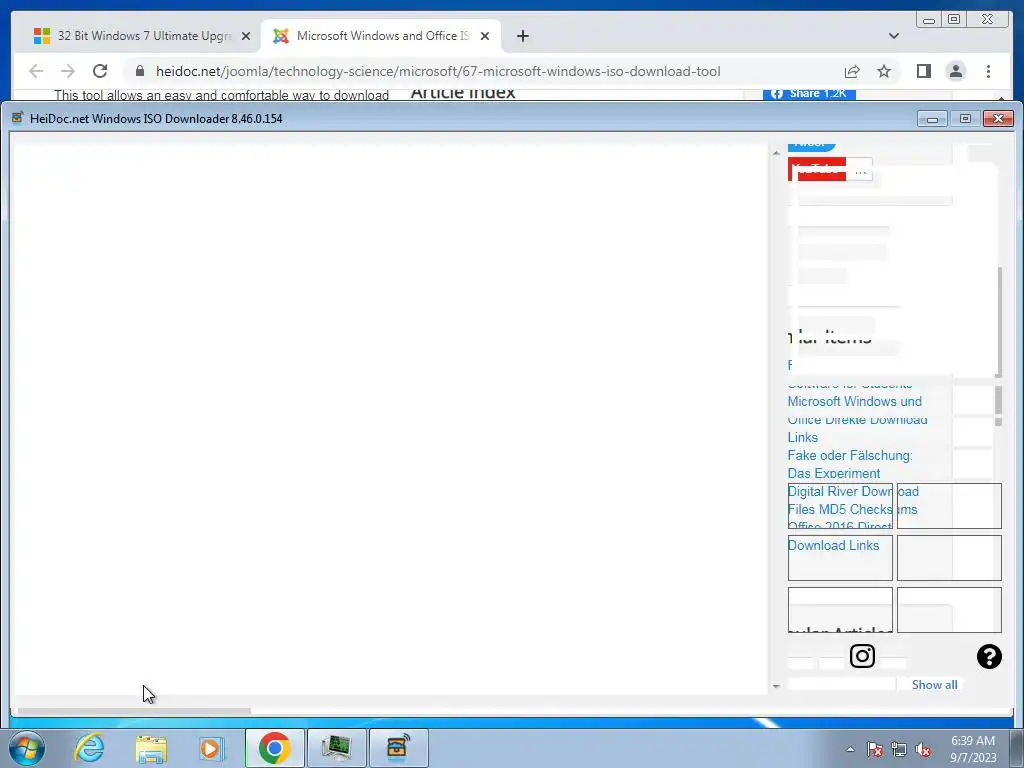Click the ellipsis beside the YouTube button
Screen dimensions: 1024x768
[x=860, y=170]
